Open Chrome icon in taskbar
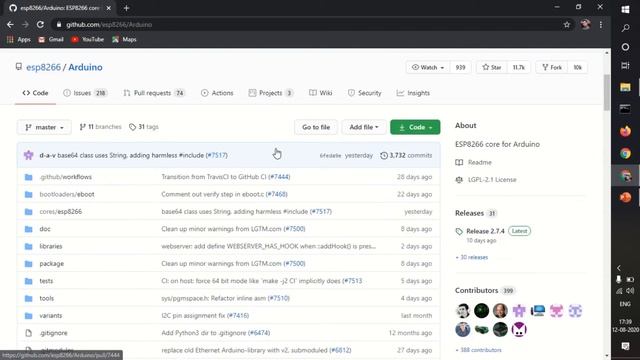 (625, 153)
